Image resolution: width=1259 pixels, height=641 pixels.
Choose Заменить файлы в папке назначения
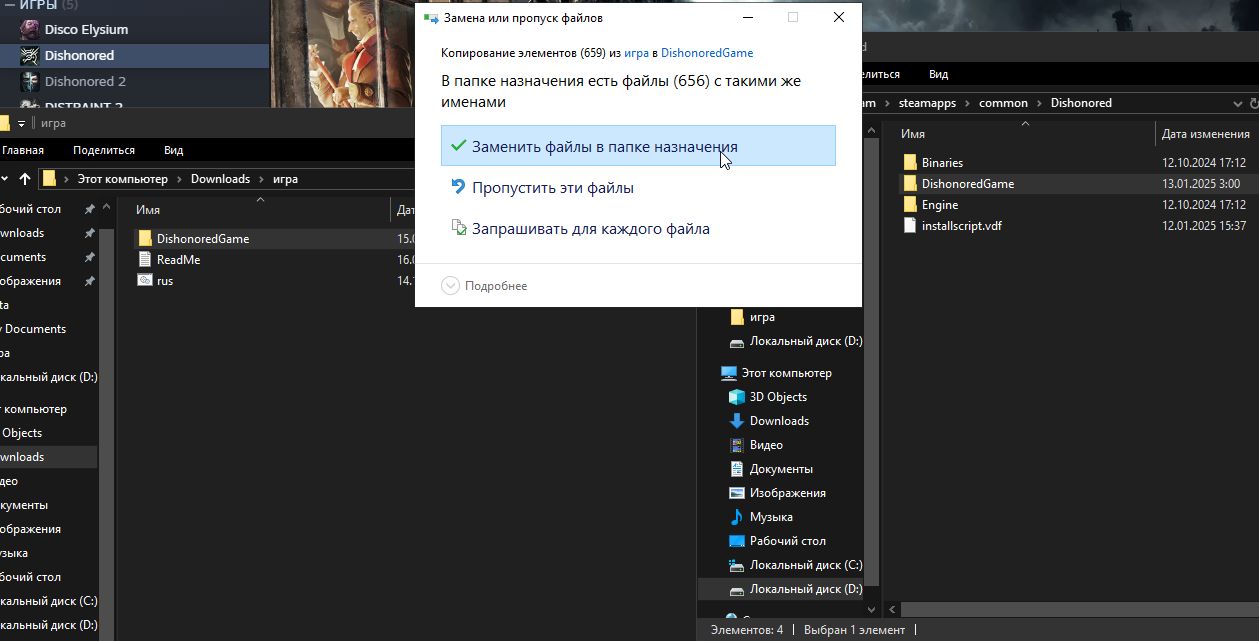pyautogui.click(x=638, y=146)
